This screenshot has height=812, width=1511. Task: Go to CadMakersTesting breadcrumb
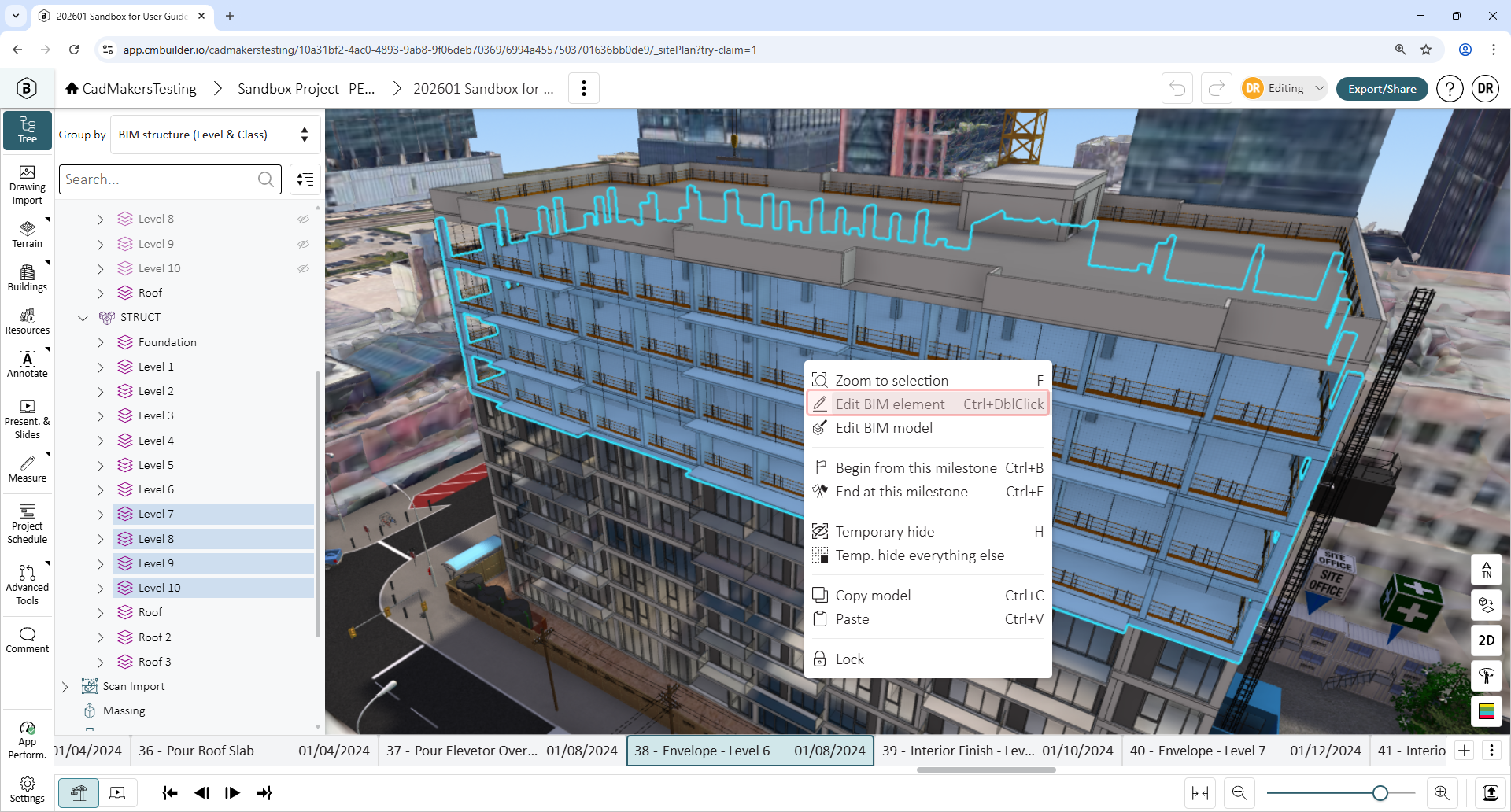tap(131, 88)
